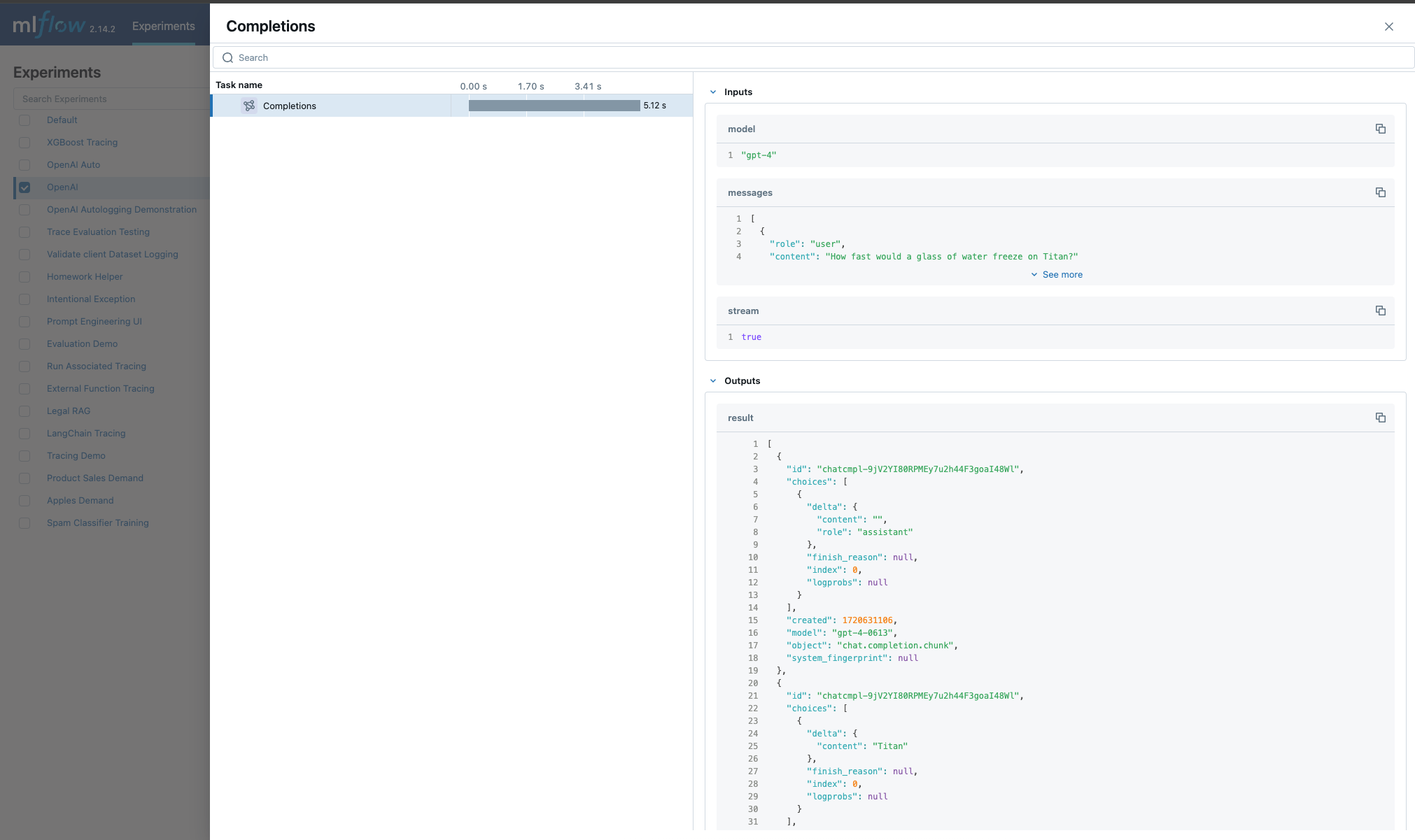
Task: Click the Experiments sidebar heading
Action: (57, 72)
